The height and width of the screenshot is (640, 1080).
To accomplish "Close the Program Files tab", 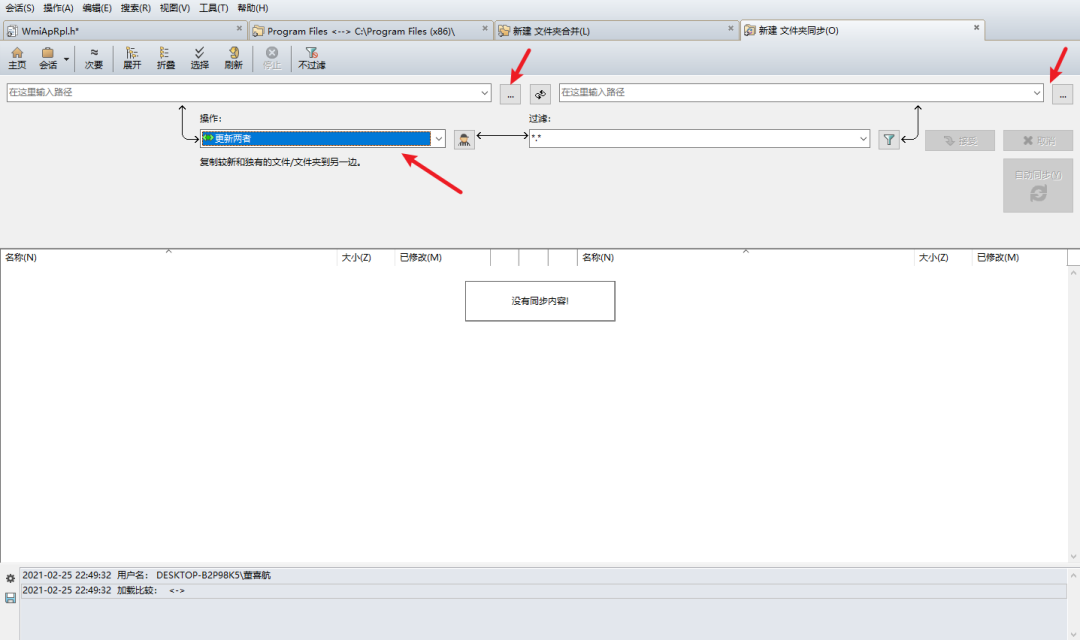I will tap(485, 28).
